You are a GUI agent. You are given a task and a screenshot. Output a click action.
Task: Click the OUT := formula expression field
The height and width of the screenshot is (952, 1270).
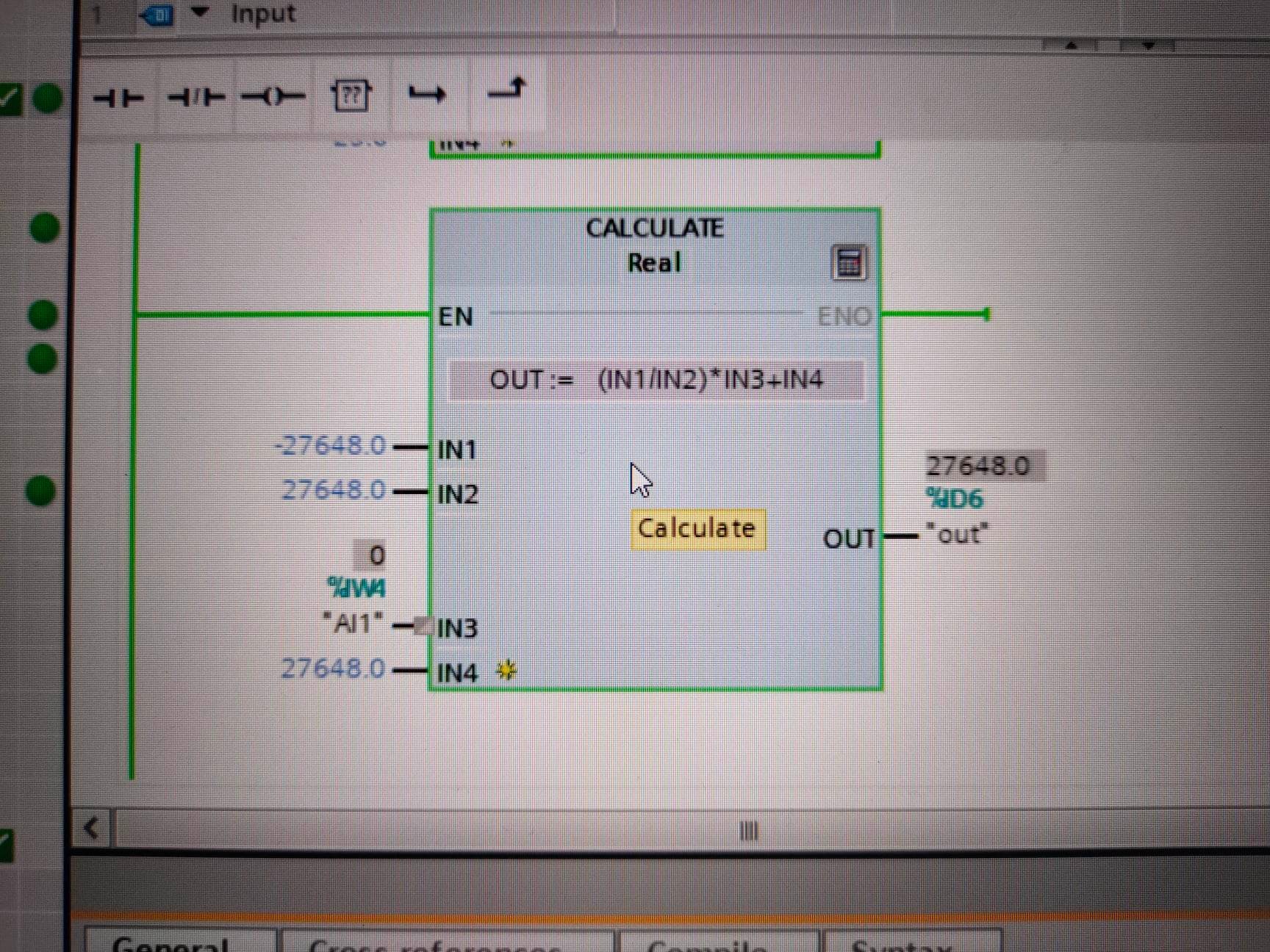656,381
